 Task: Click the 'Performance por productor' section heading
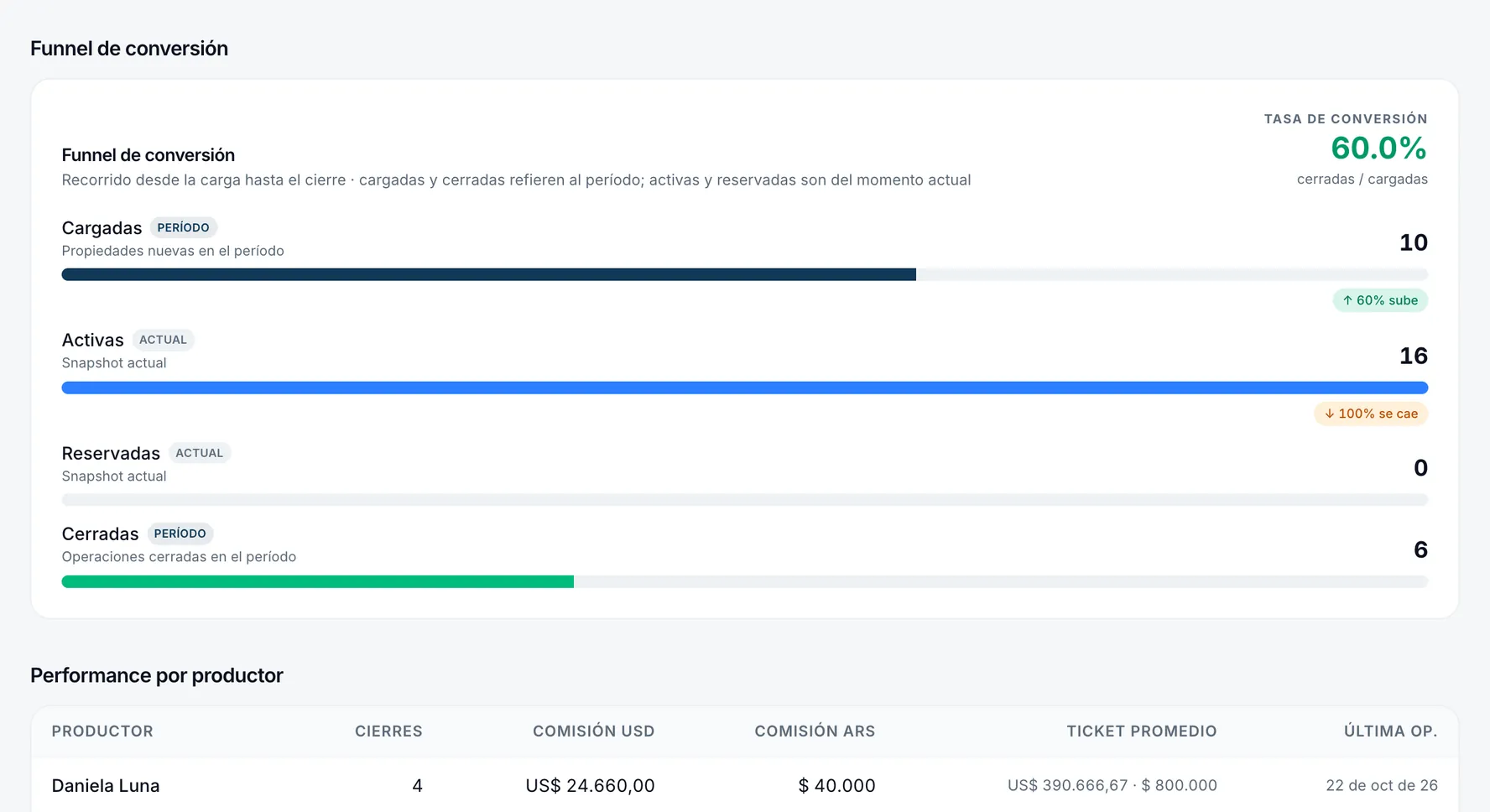(157, 675)
